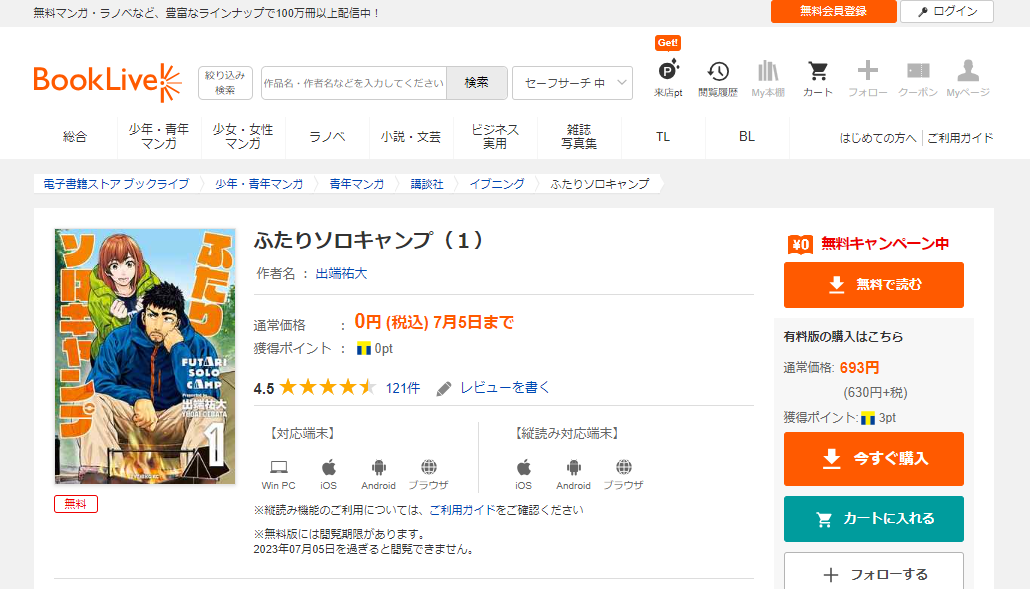
Task: Select the ラノベ menu tab
Action: pyautogui.click(x=327, y=137)
